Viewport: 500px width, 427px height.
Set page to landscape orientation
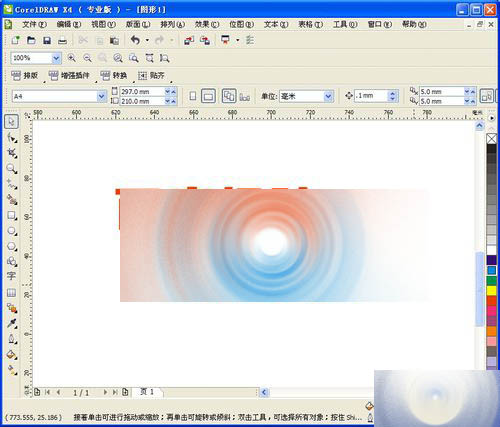point(208,96)
